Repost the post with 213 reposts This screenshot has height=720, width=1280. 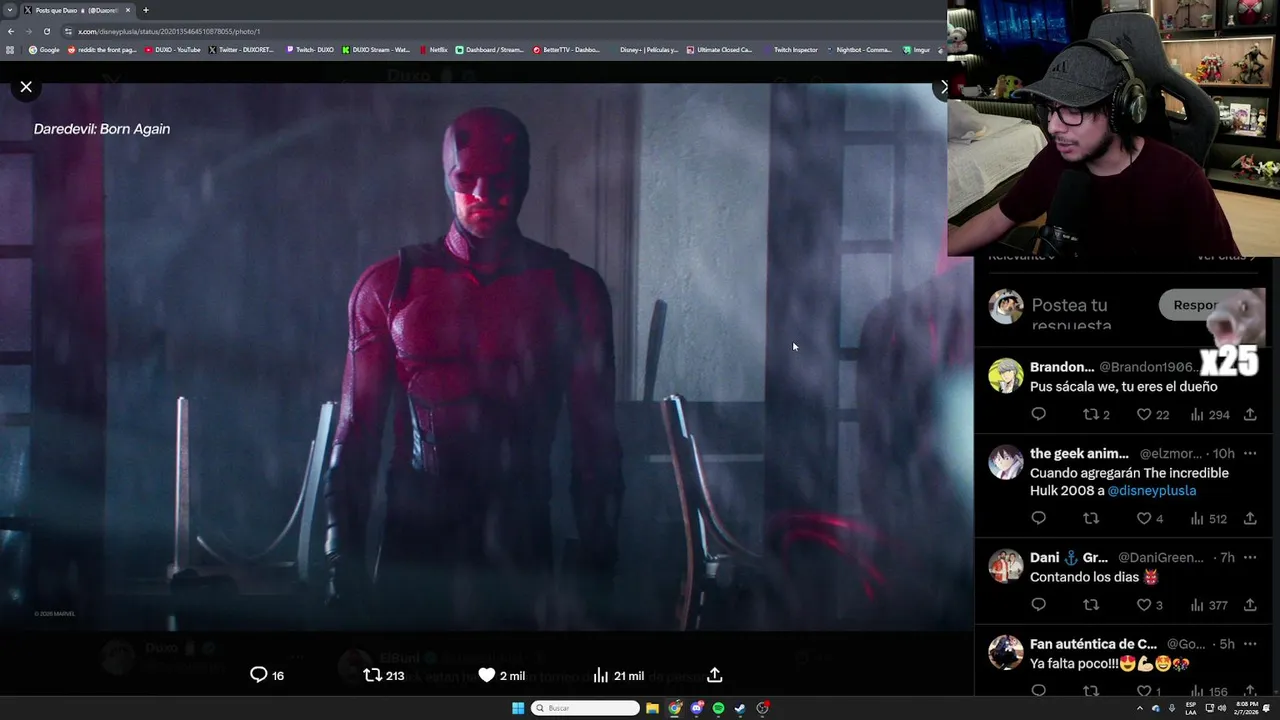[384, 675]
